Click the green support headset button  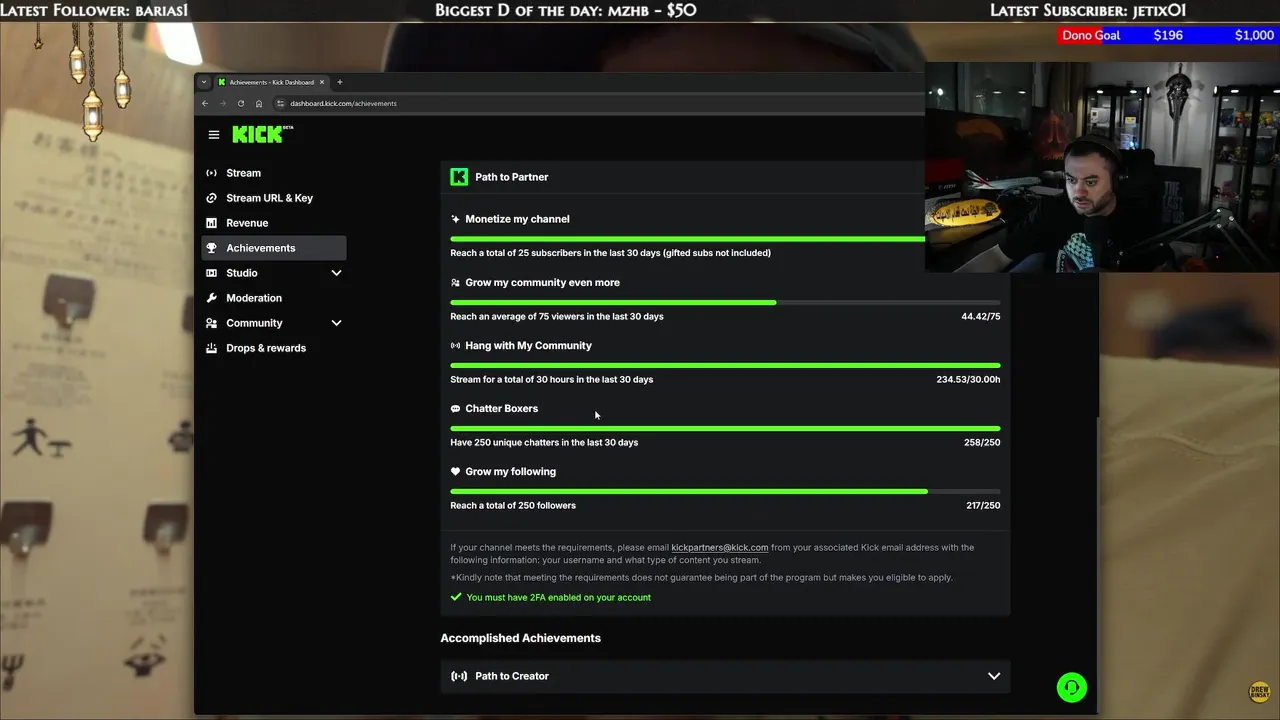[1071, 687]
